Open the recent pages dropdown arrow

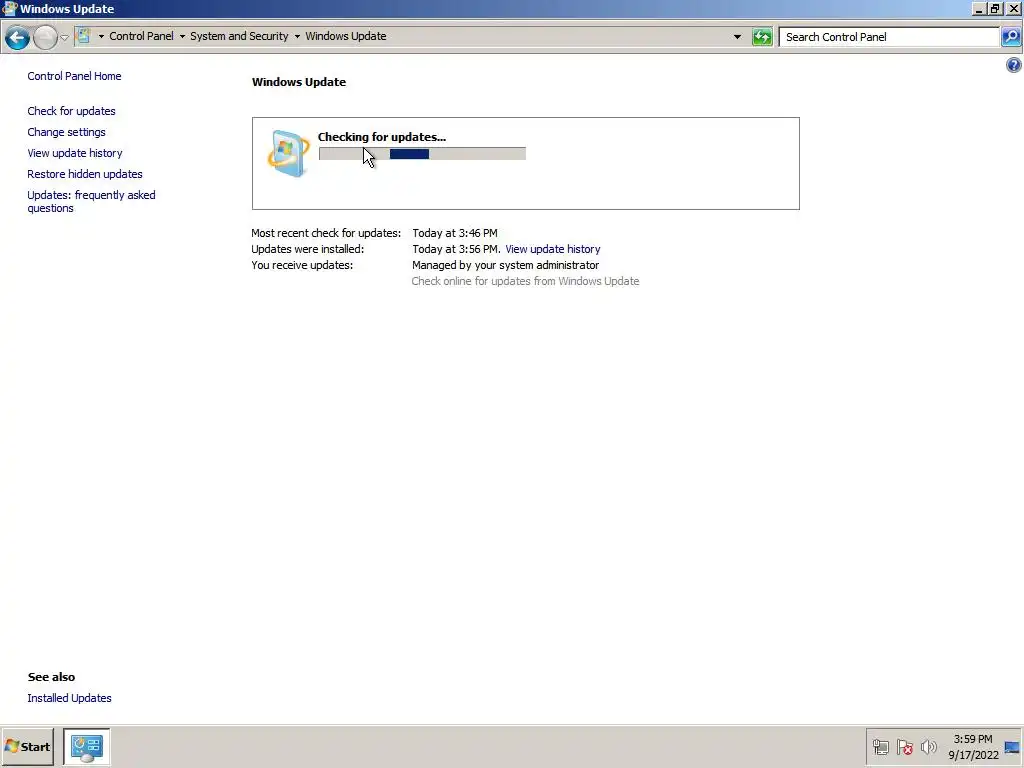(65, 37)
